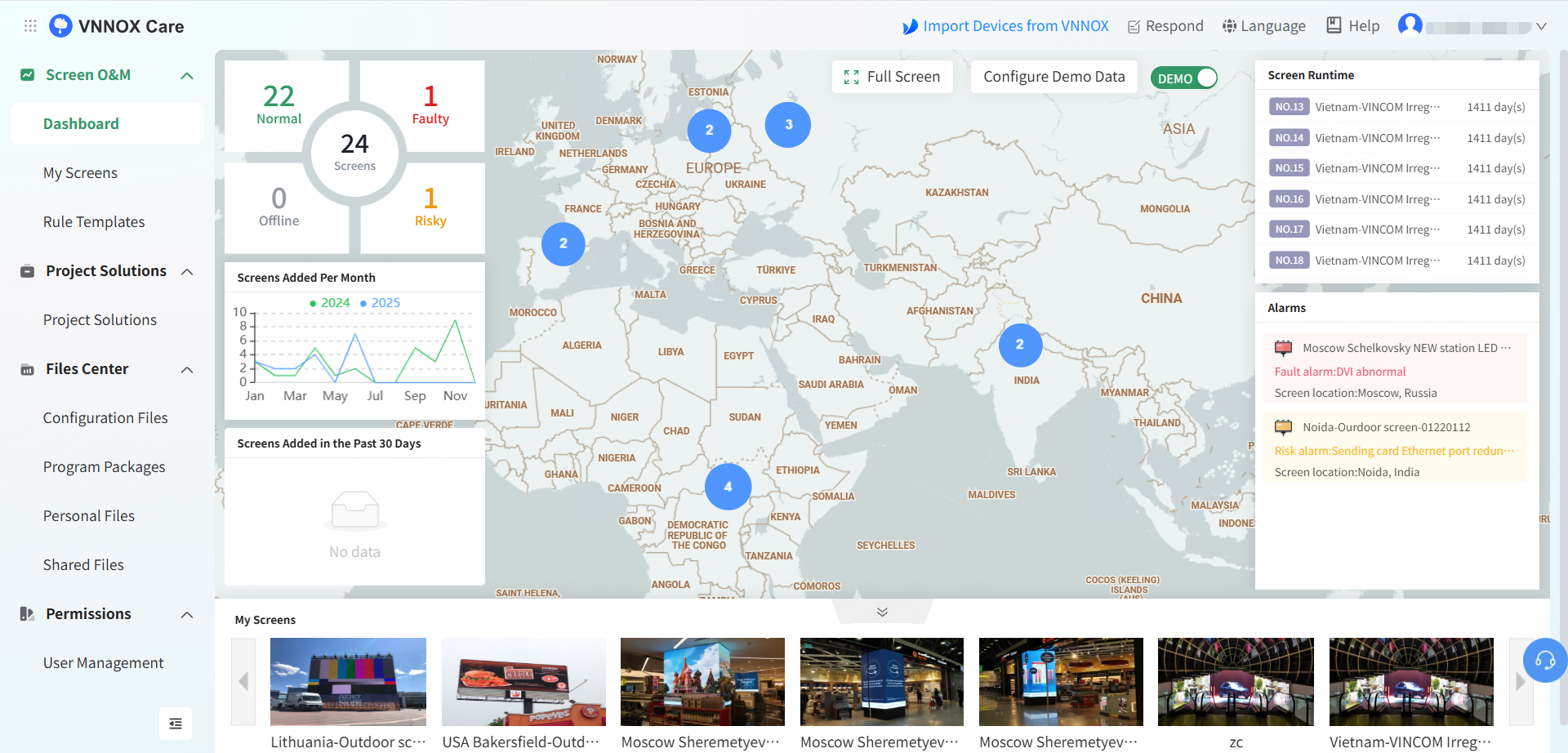The image size is (1568, 753).
Task: Collapse the Files Center section
Action: [187, 370]
